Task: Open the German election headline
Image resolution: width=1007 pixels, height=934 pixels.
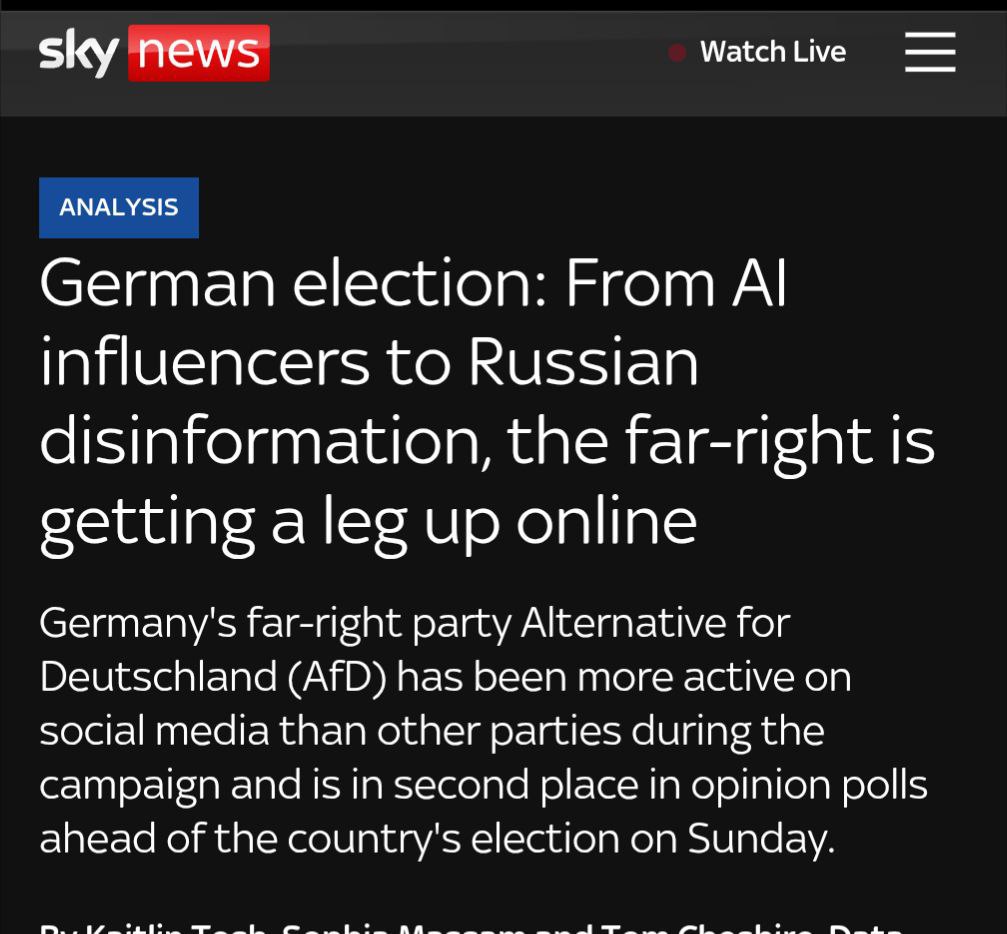Action: [x=487, y=403]
